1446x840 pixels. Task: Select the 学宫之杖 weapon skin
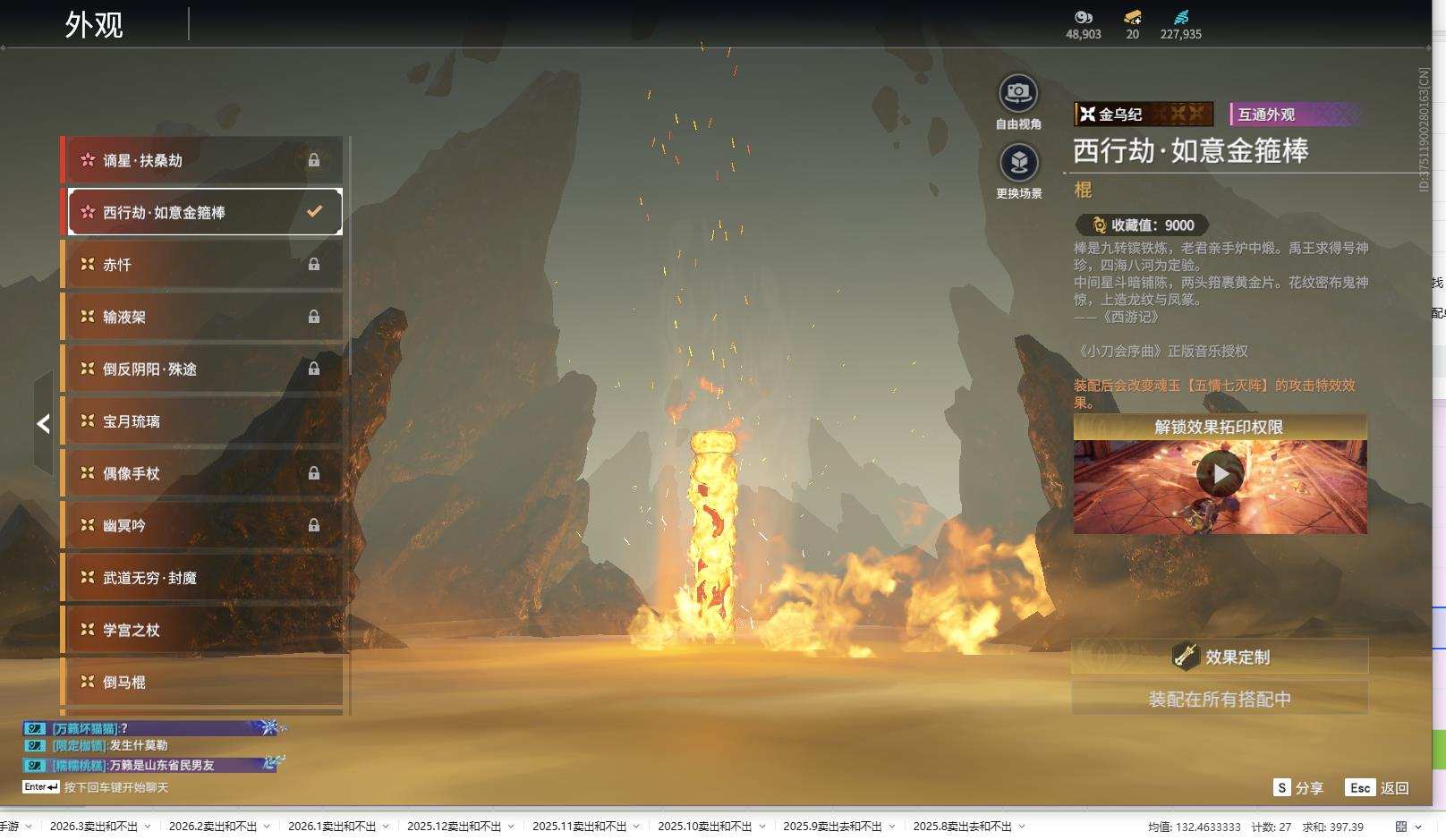[205, 630]
